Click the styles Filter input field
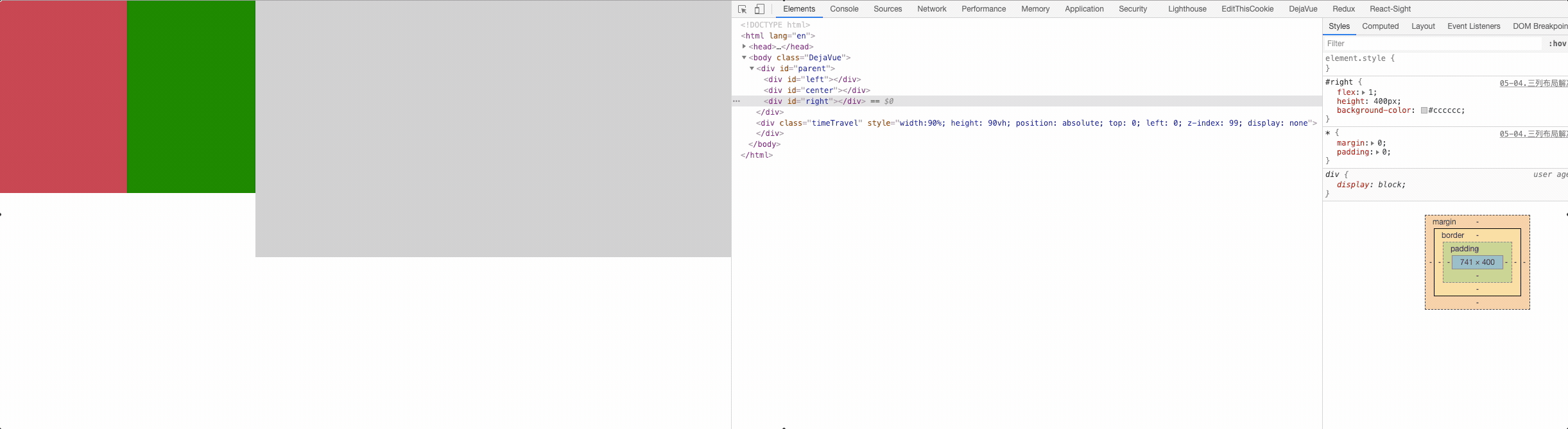This screenshot has height=429, width=1568. (1431, 44)
